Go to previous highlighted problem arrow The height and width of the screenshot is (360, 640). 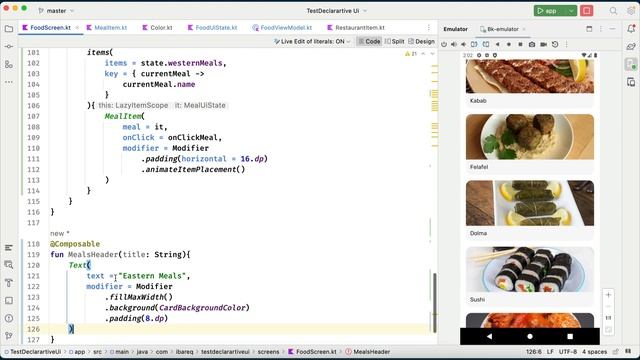coord(423,53)
